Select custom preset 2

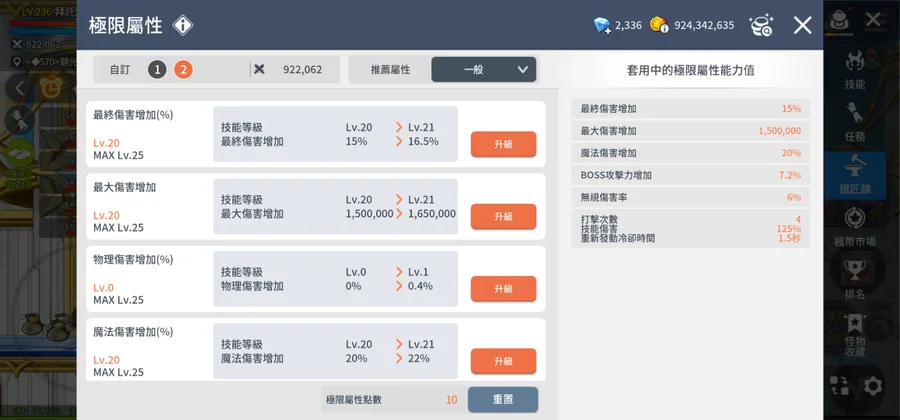183,69
